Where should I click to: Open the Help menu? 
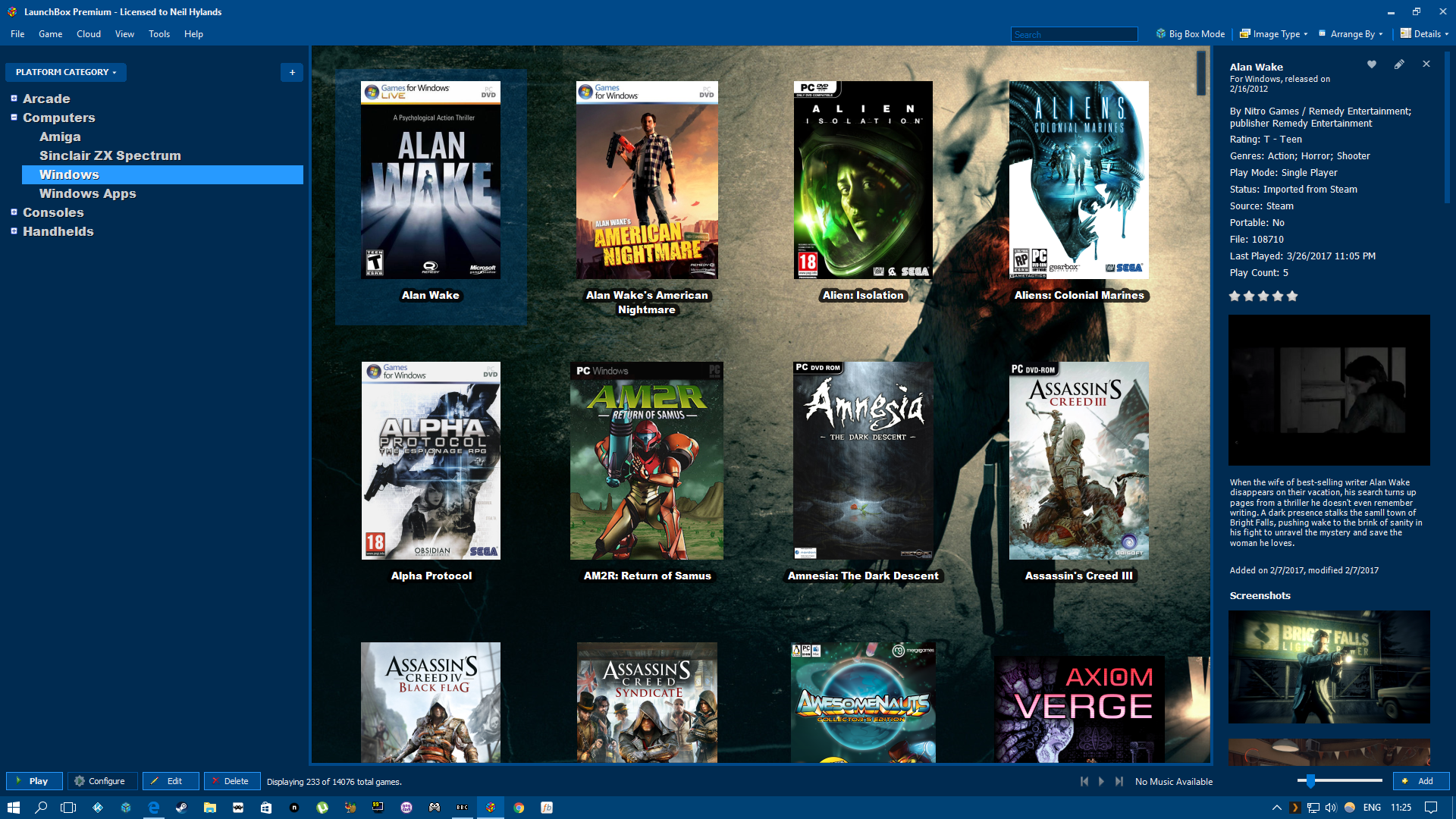(193, 34)
